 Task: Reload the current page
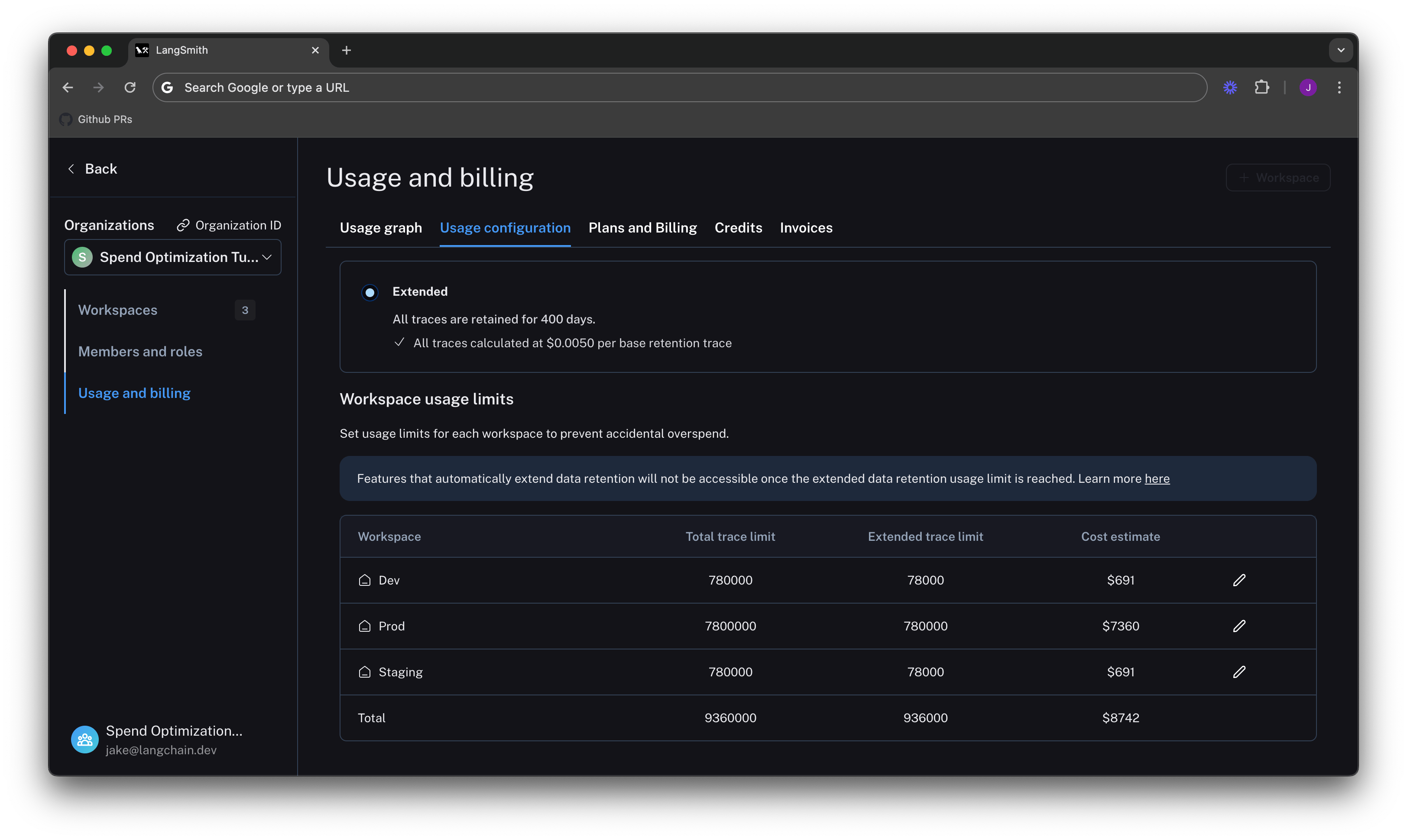(130, 88)
